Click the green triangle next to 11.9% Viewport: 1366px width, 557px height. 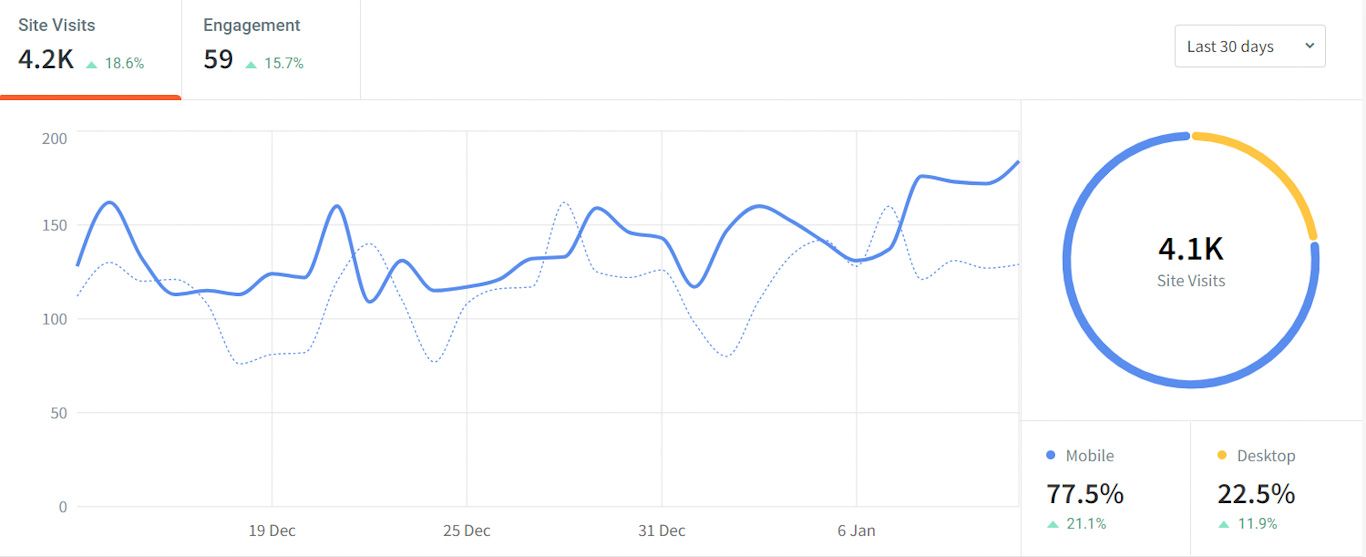click(x=1224, y=524)
